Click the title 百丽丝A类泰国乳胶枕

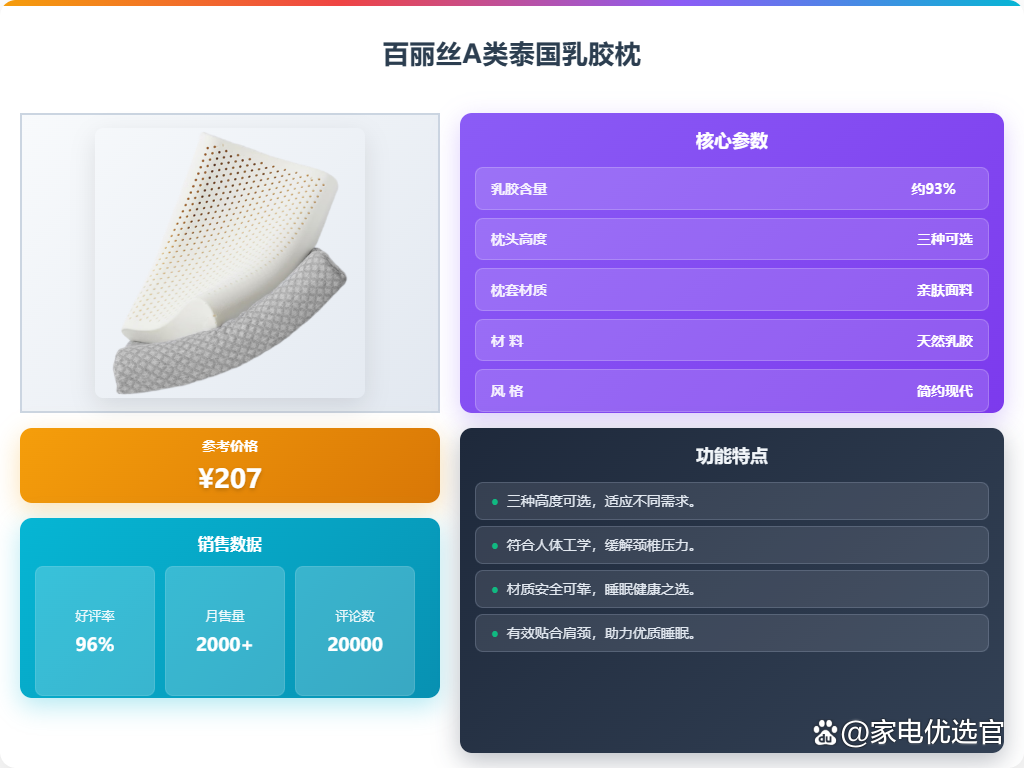pyautogui.click(x=511, y=54)
